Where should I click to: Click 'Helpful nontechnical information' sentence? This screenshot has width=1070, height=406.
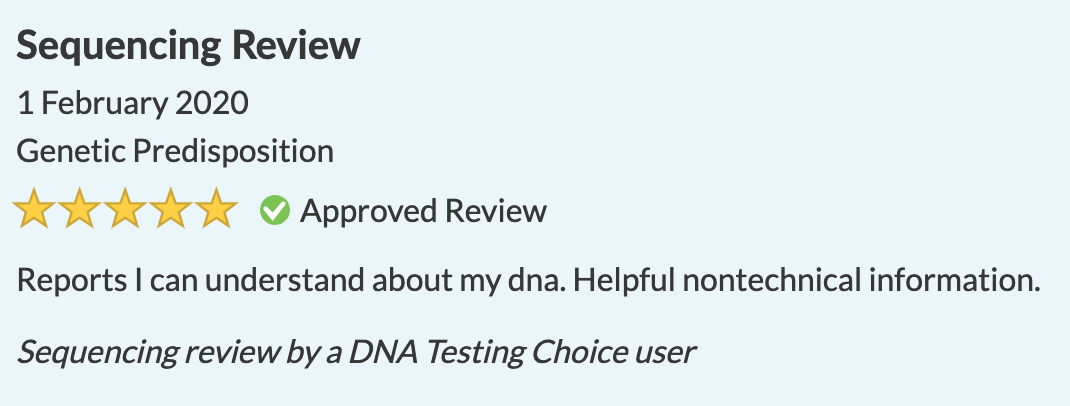[806, 280]
